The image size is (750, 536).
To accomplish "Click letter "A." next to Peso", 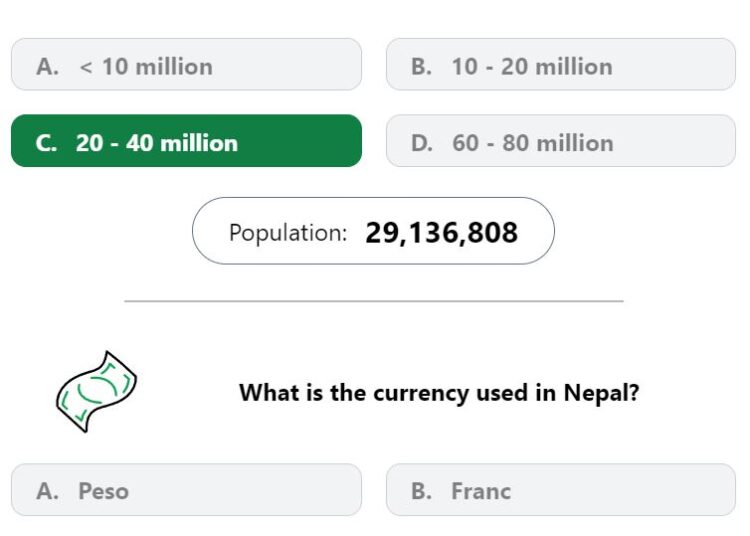I will pyautogui.click(x=47, y=491).
